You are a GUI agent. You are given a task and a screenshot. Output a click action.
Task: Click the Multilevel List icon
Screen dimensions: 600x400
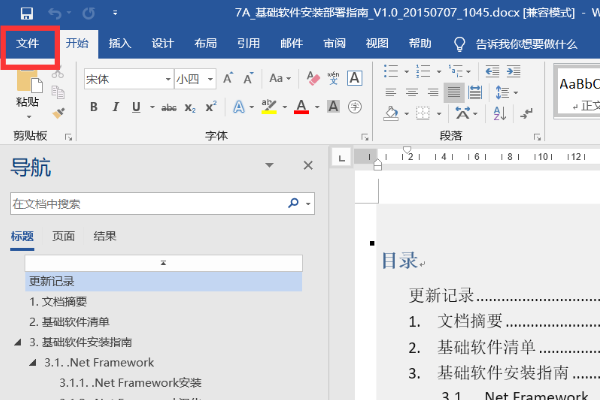(x=456, y=71)
